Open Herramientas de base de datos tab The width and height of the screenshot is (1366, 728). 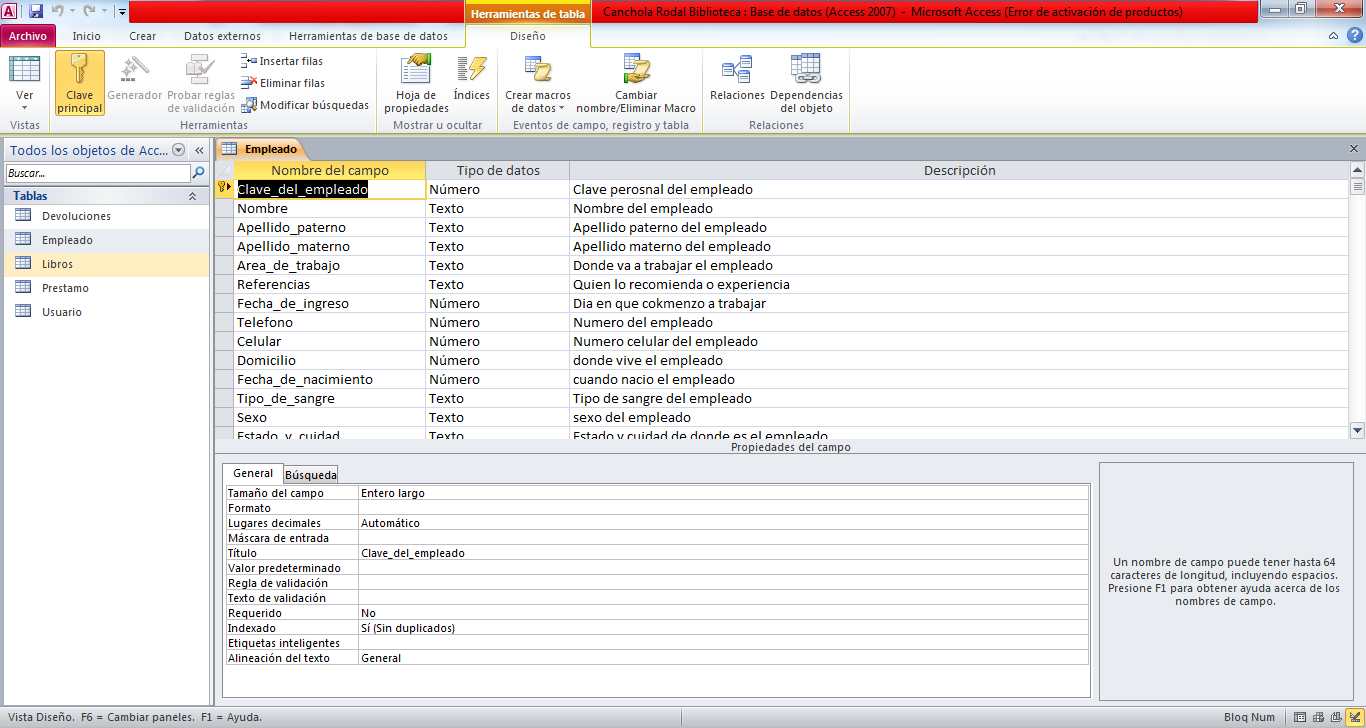pyautogui.click(x=368, y=36)
